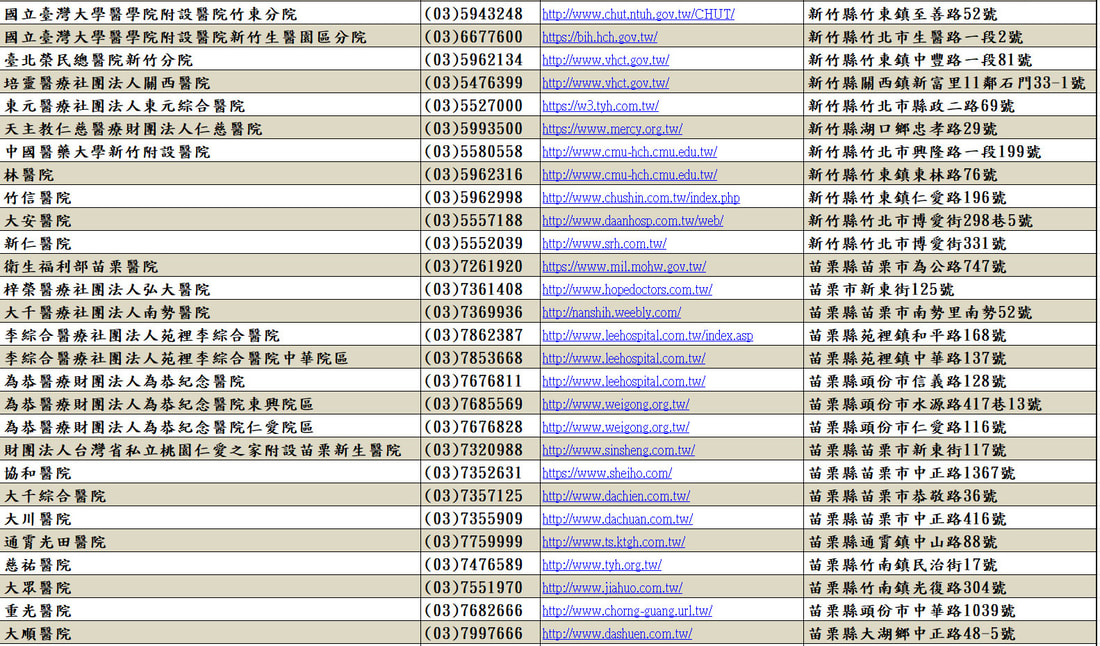
Task: Open leehospital link in the (03)7676811 row
Action: [x=624, y=382]
